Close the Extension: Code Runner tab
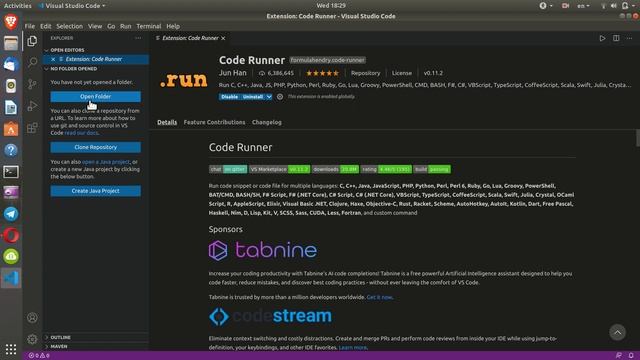 pyautogui.click(x=223, y=38)
